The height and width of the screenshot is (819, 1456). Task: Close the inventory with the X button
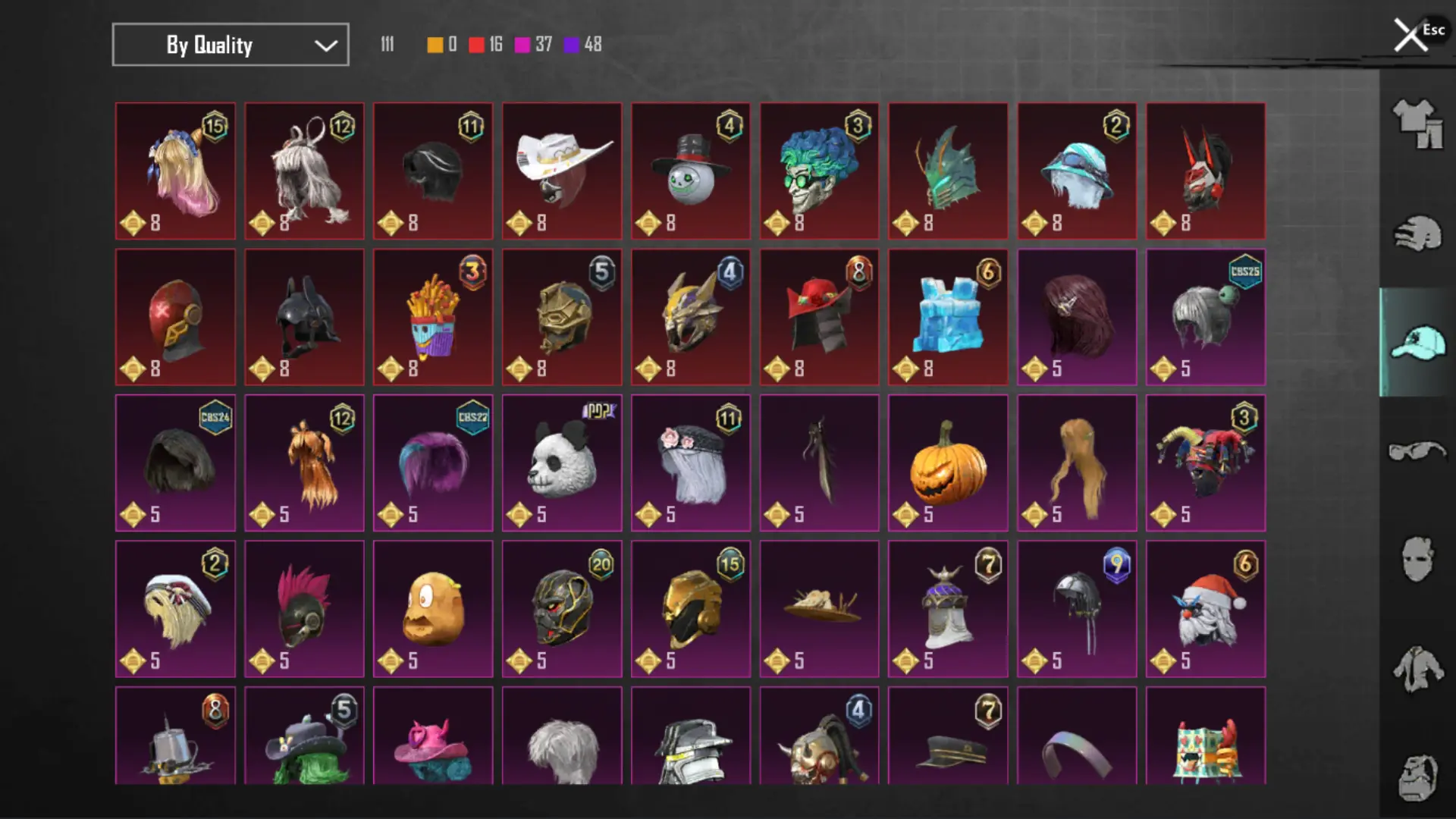(1410, 35)
